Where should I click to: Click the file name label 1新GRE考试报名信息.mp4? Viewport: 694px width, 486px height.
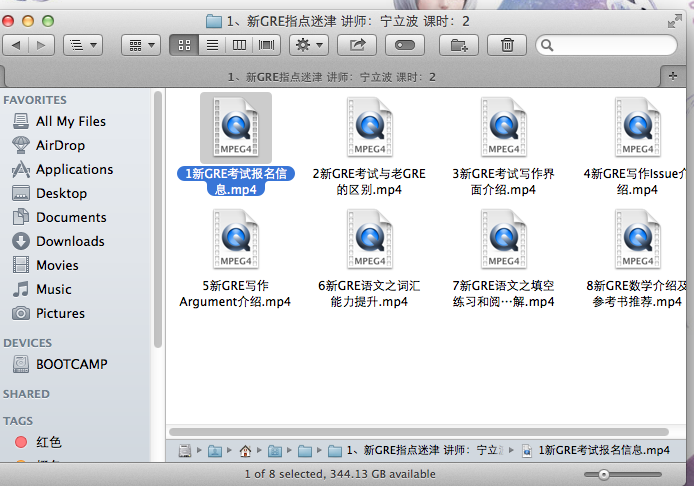tap(235, 181)
